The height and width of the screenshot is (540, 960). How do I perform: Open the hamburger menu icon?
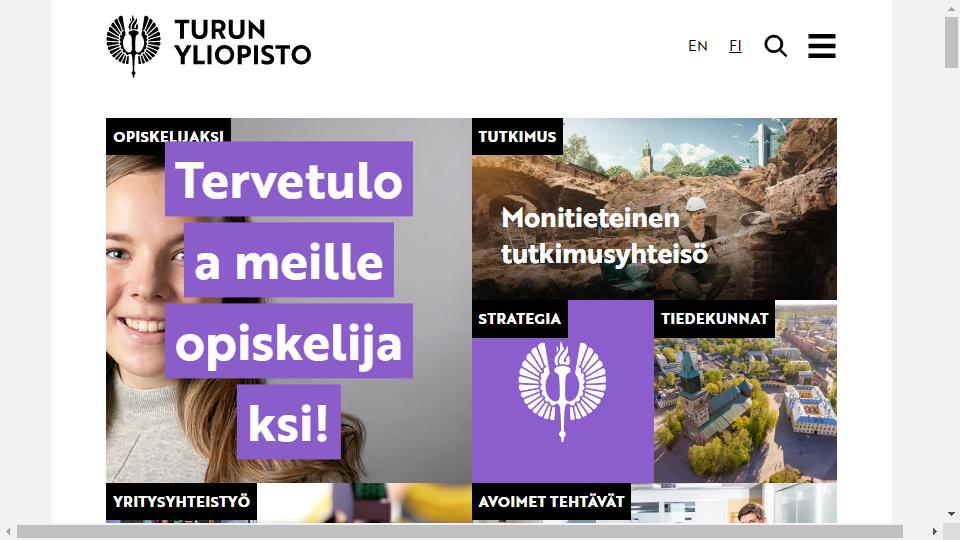click(822, 46)
